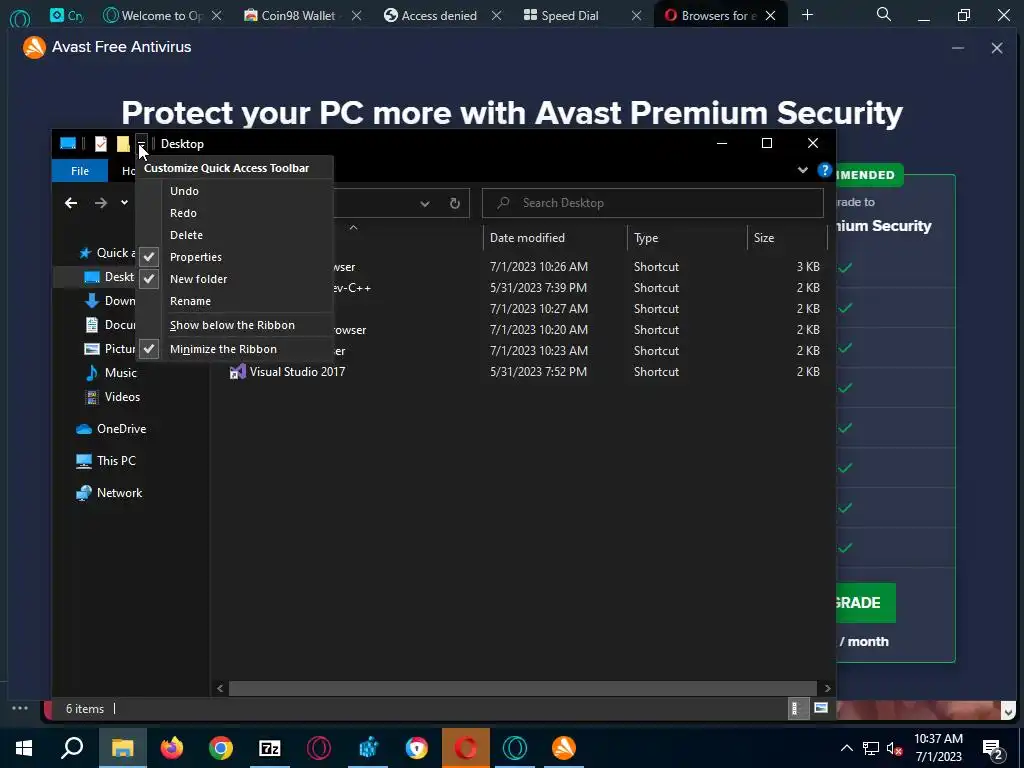Click the muted volume icon in system tray
Screen dimensions: 1024x768
coord(895,748)
